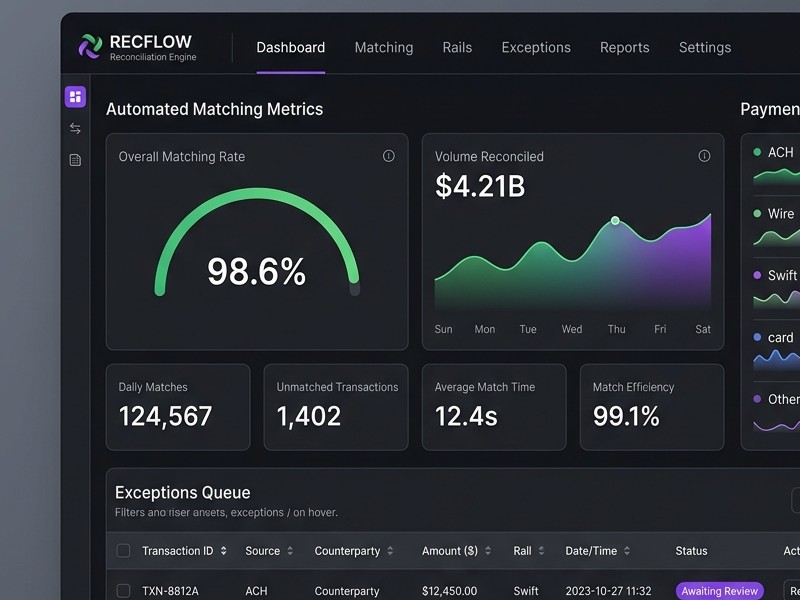Click the purple dot beside Swift
The height and width of the screenshot is (600, 800).
[757, 275]
